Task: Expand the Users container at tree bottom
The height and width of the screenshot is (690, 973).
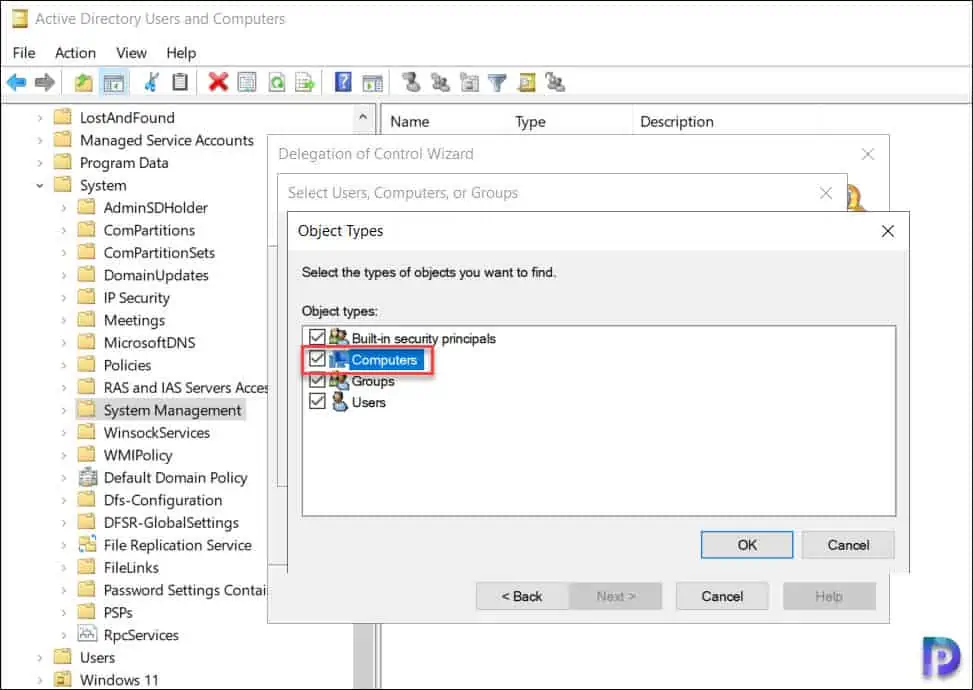Action: [x=40, y=657]
